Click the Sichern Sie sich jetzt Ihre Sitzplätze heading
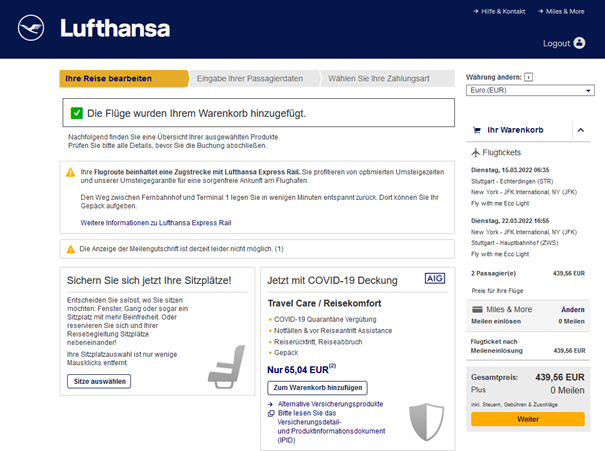The width and height of the screenshot is (605, 451). click(x=149, y=280)
